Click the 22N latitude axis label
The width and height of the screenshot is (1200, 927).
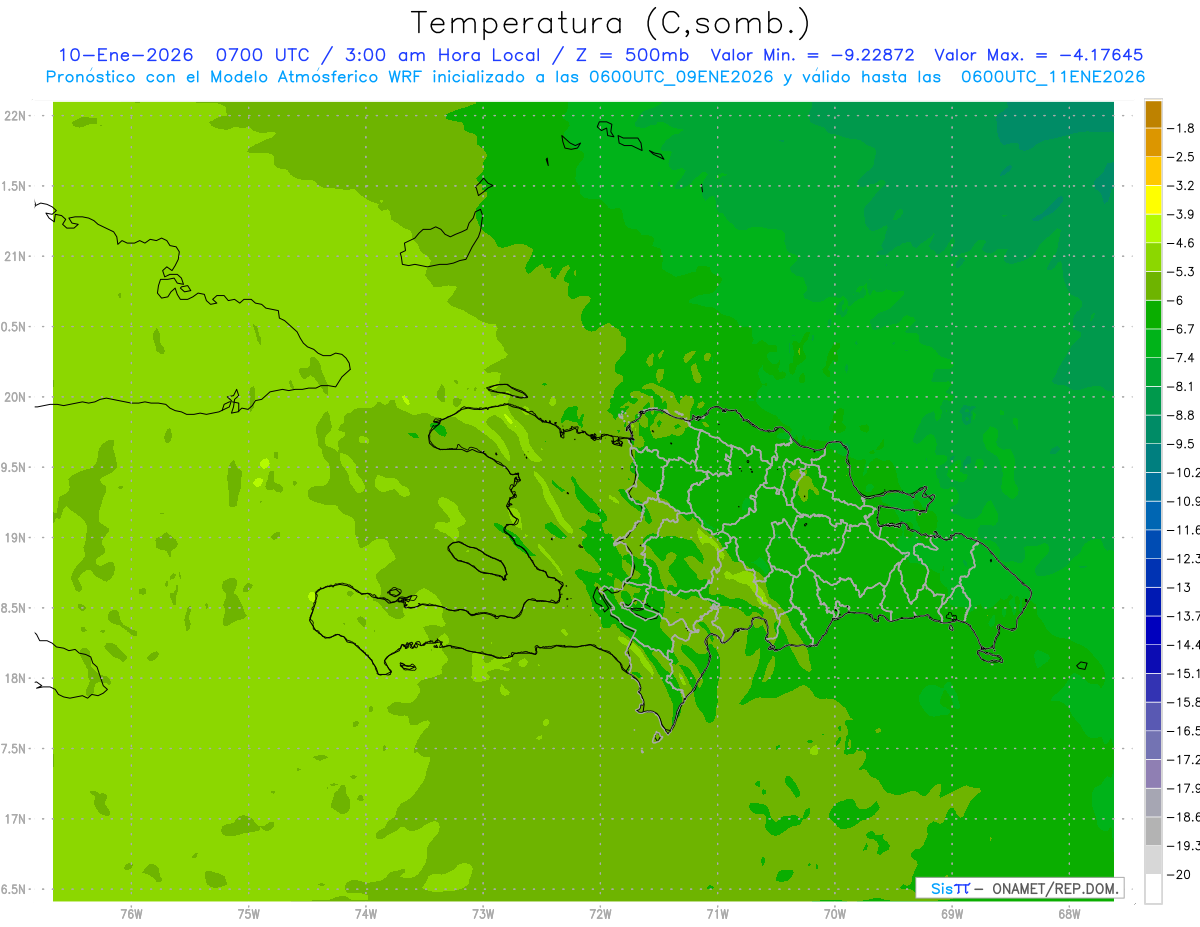(15, 116)
